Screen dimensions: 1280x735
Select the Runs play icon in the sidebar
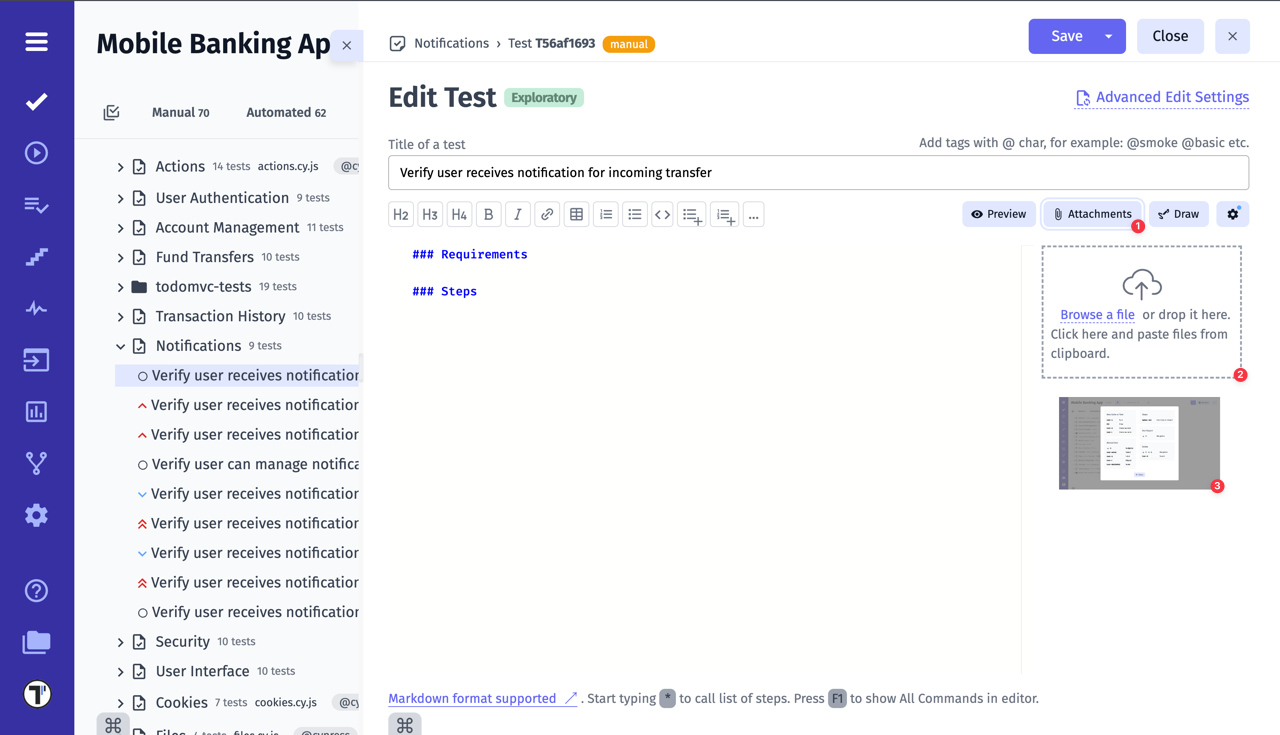[36, 152]
